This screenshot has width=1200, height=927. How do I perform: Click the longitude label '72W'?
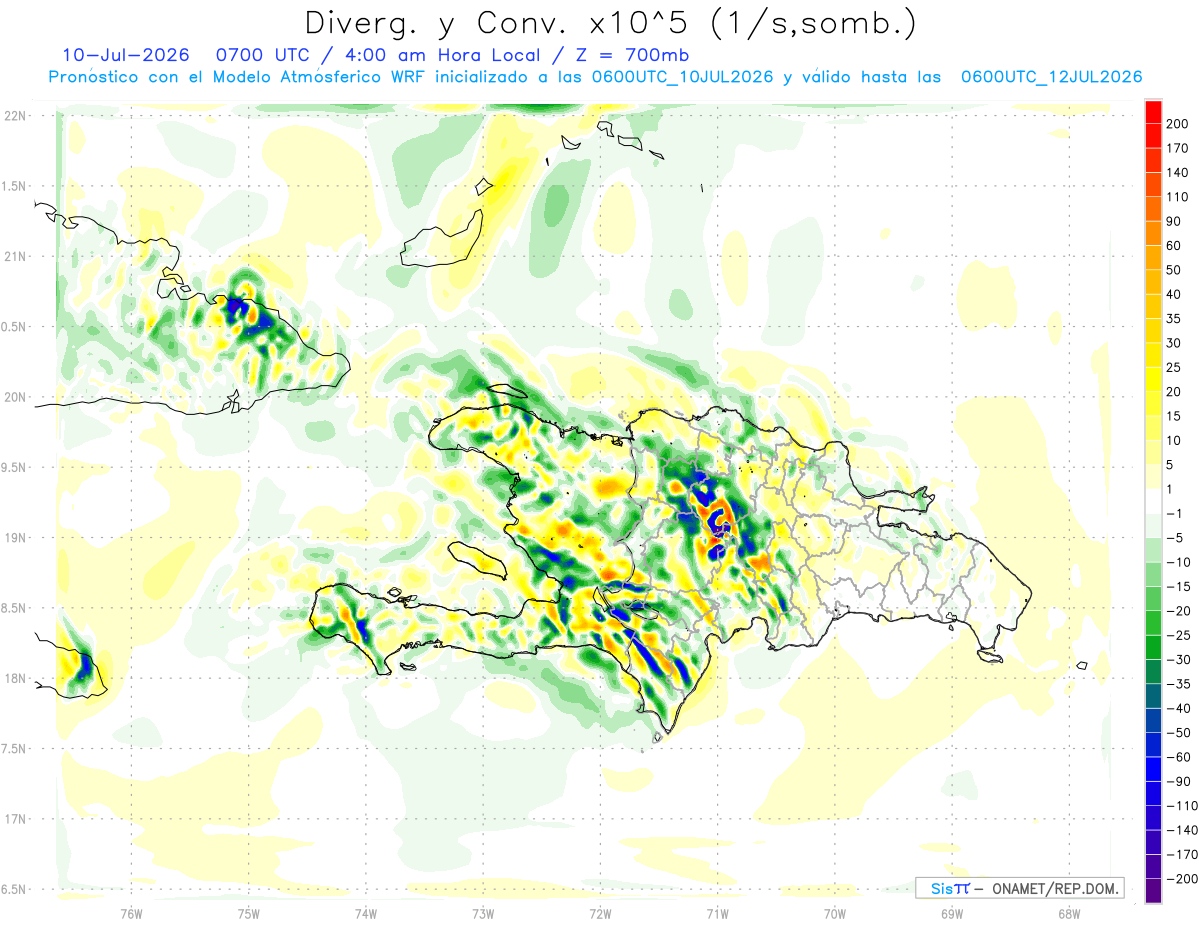[600, 914]
